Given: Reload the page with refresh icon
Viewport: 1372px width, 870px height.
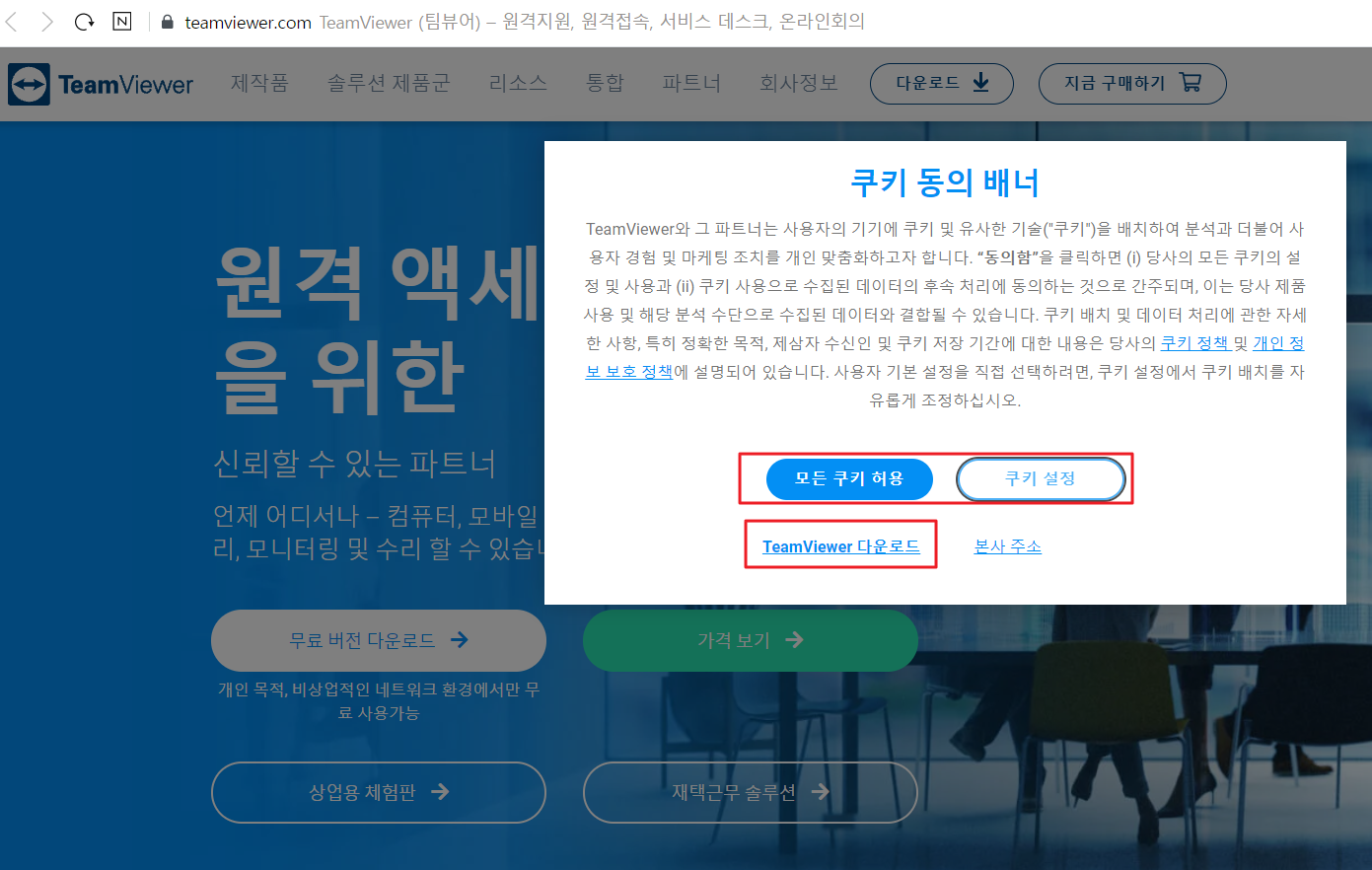Looking at the screenshot, I should click(x=84, y=22).
